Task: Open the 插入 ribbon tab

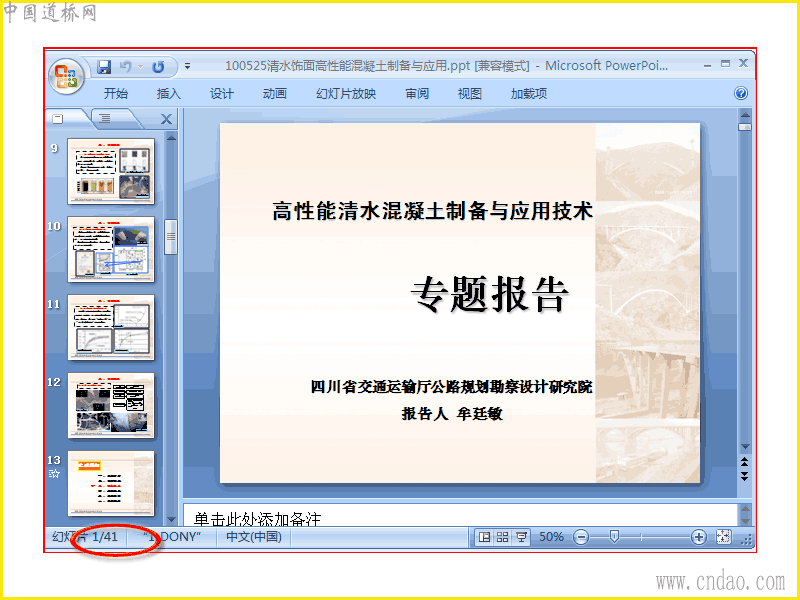Action: coord(168,93)
